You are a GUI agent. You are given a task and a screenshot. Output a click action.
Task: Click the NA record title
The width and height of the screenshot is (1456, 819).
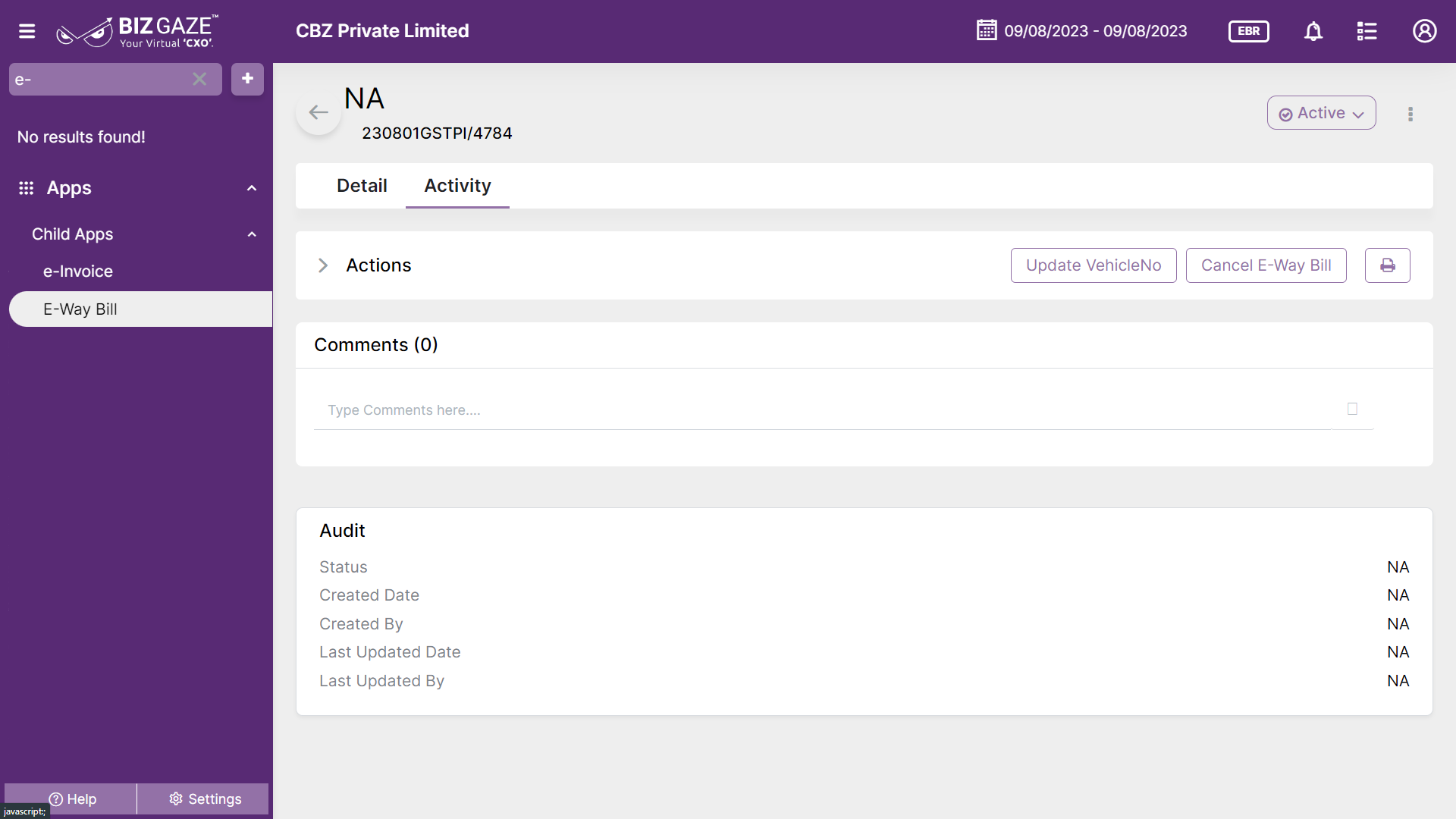[x=364, y=99]
